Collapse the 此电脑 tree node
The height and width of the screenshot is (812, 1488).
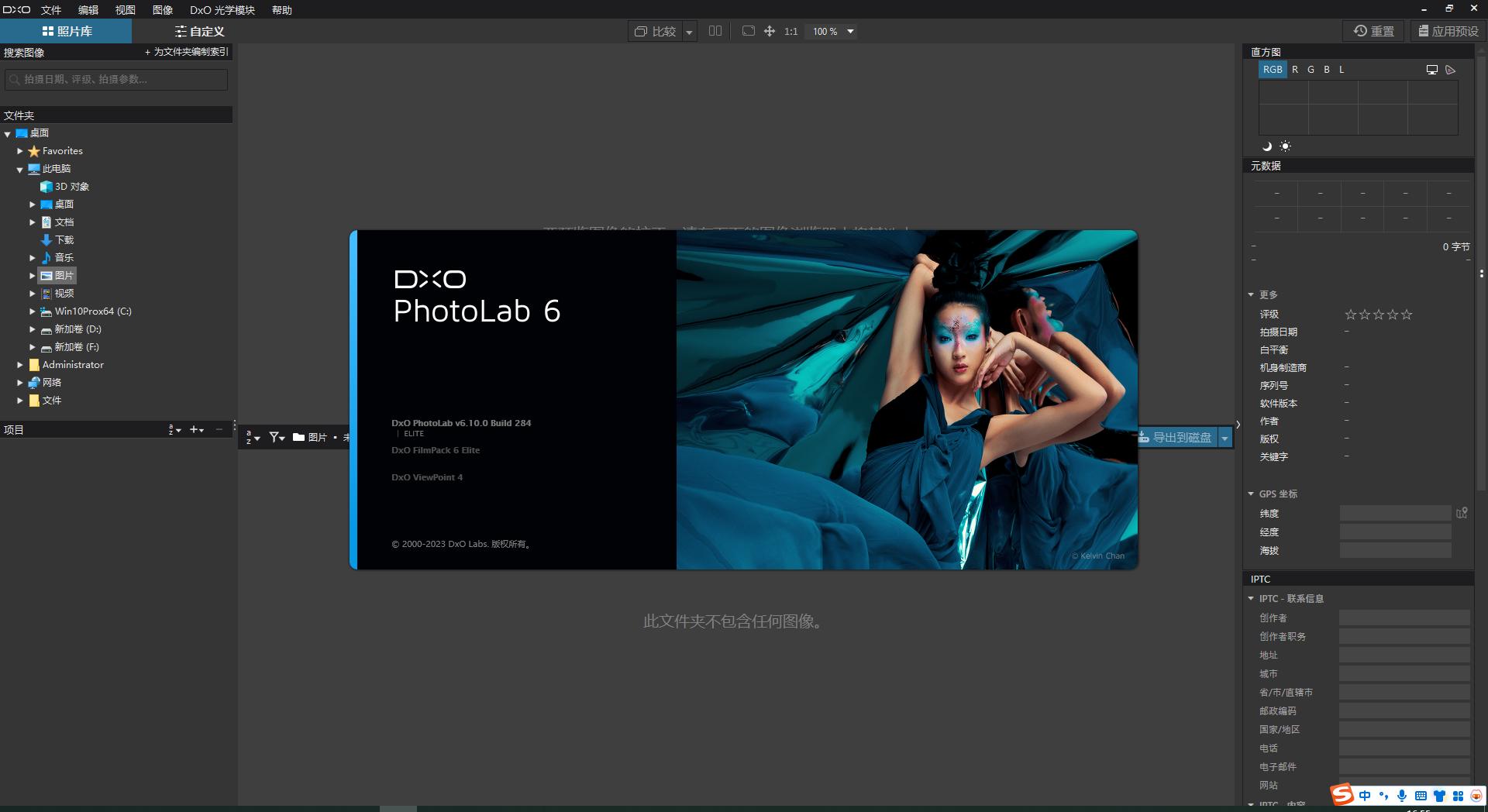20,170
